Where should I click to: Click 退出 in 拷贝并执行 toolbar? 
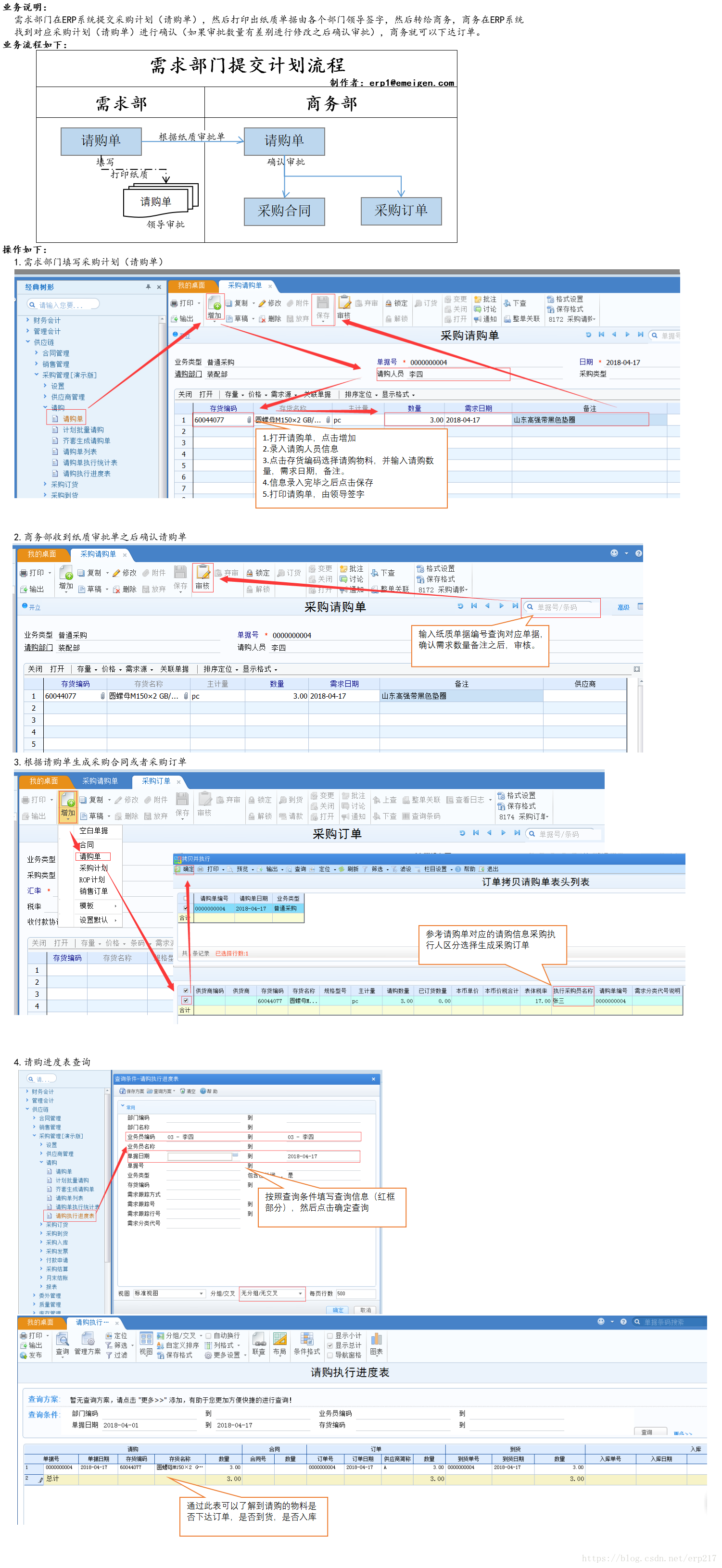point(489,869)
